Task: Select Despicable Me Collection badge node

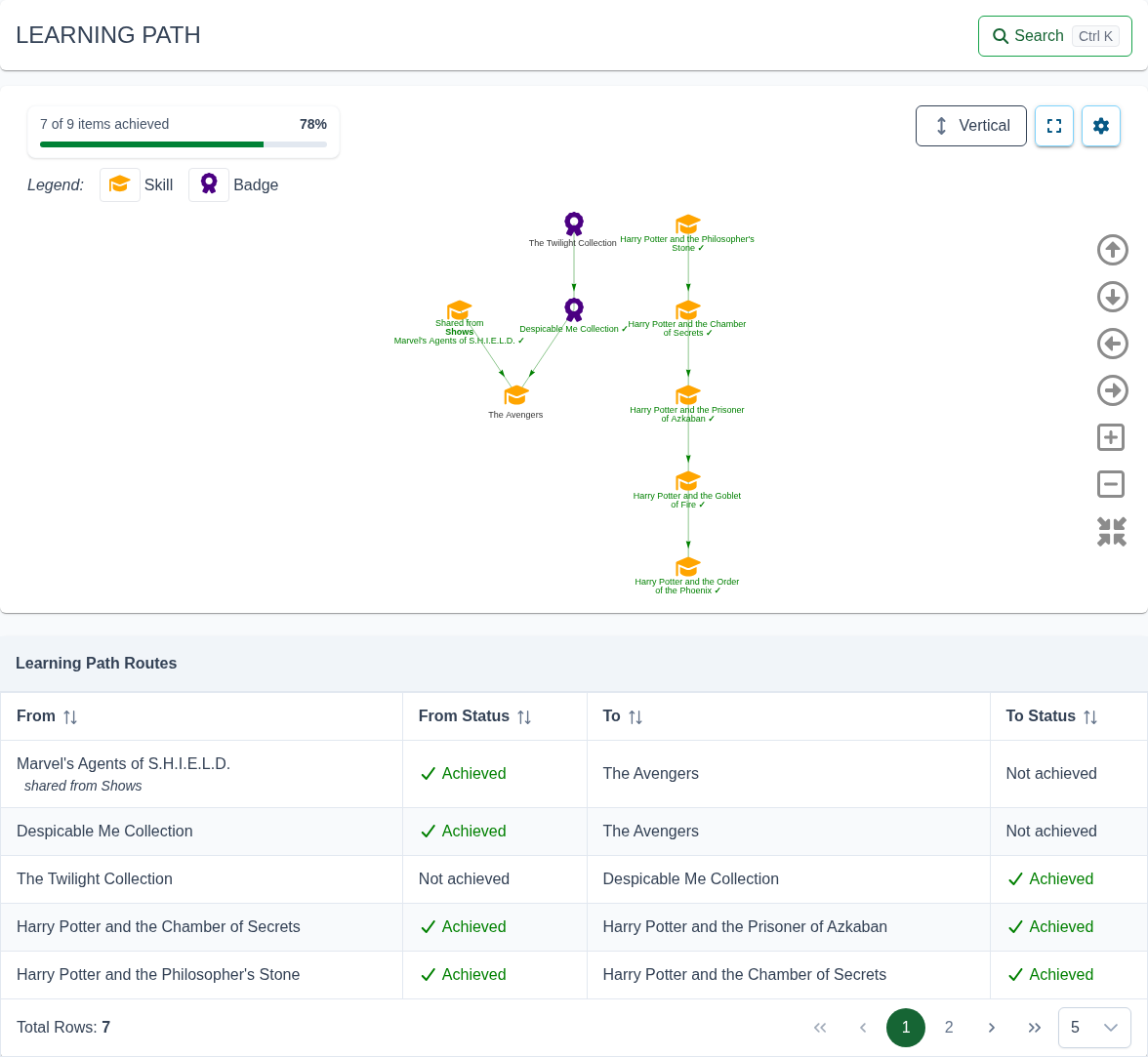Action: [x=574, y=308]
